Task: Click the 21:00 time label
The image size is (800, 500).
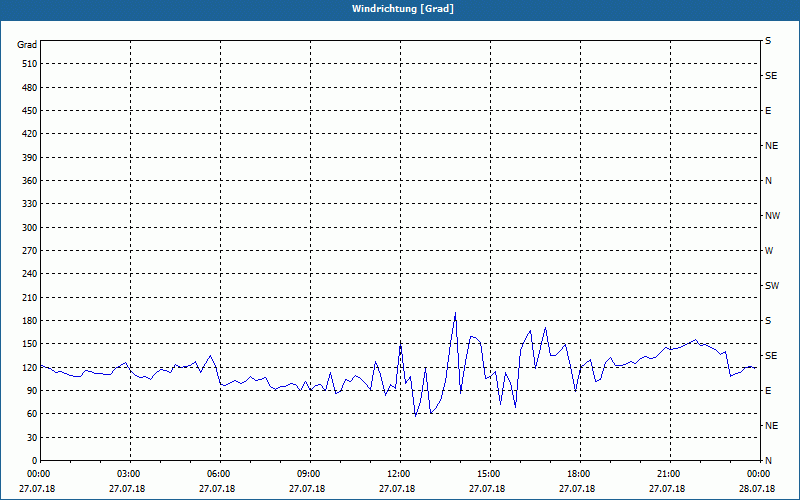Action: [669, 474]
